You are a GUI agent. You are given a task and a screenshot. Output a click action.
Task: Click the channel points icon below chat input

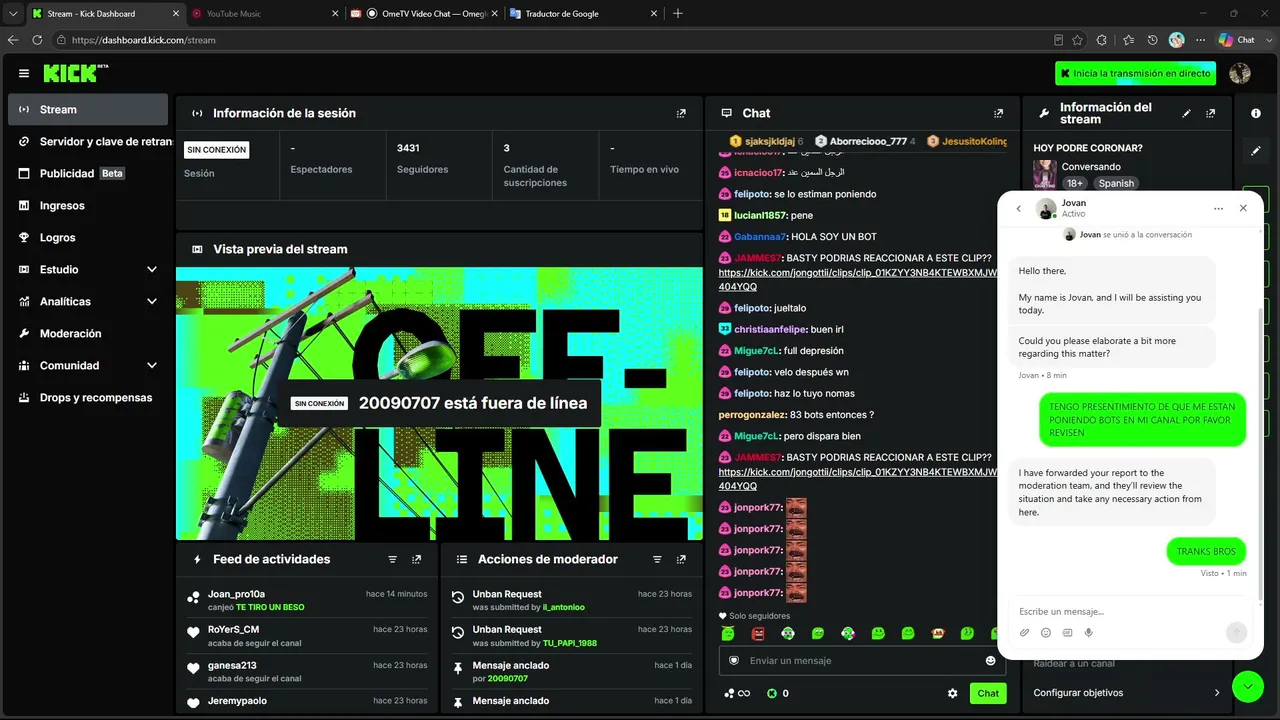tap(772, 693)
